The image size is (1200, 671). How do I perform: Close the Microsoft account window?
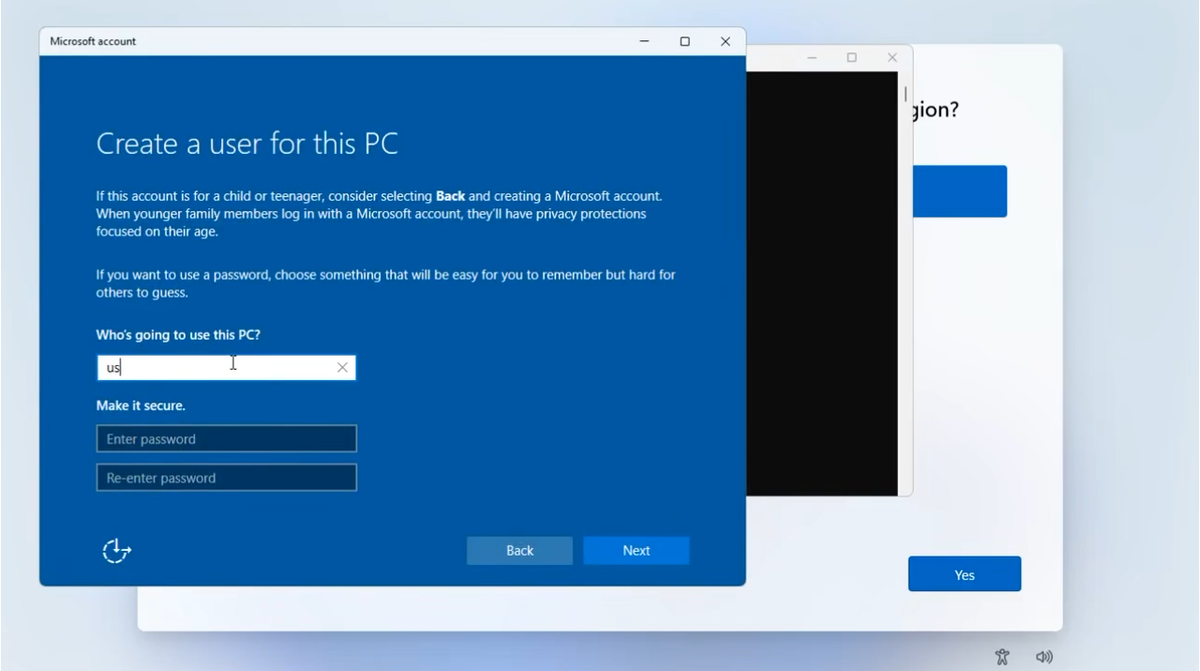tap(725, 41)
